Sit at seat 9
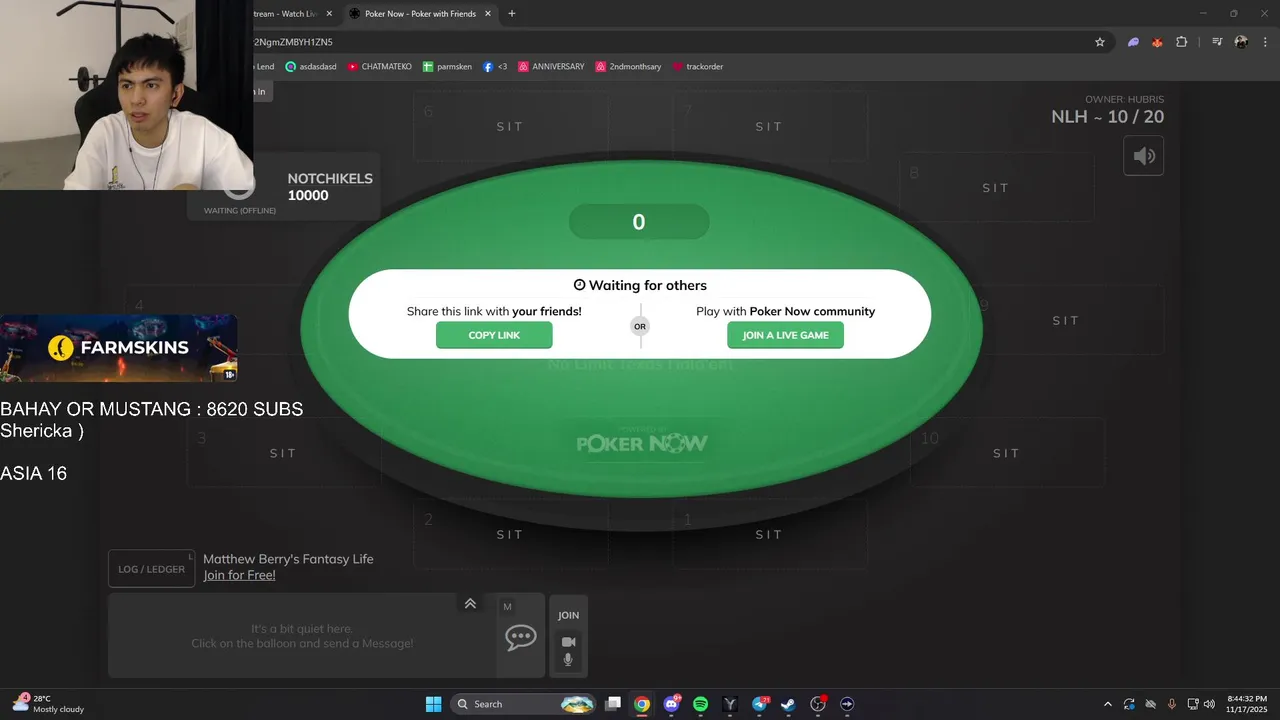Image resolution: width=1280 pixels, height=720 pixels. coord(1066,320)
